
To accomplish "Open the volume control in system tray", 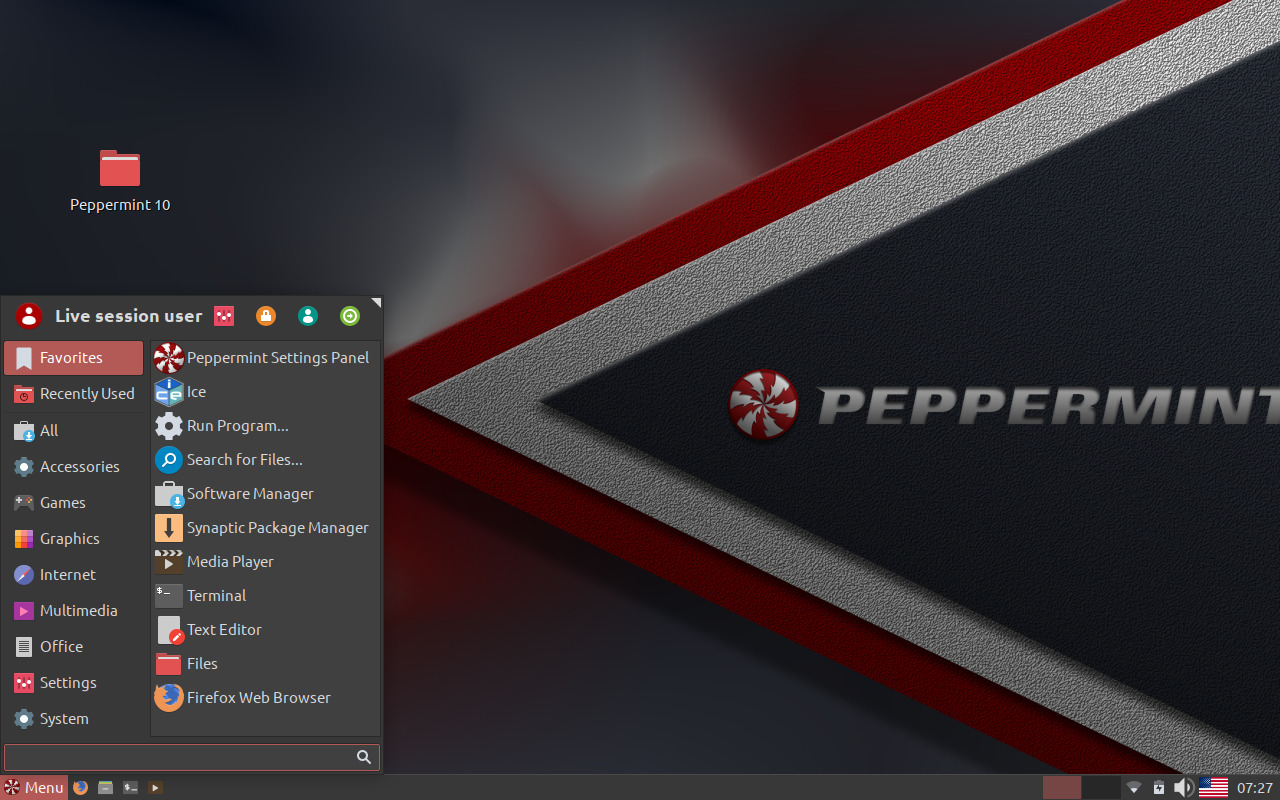I will 1184,787.
